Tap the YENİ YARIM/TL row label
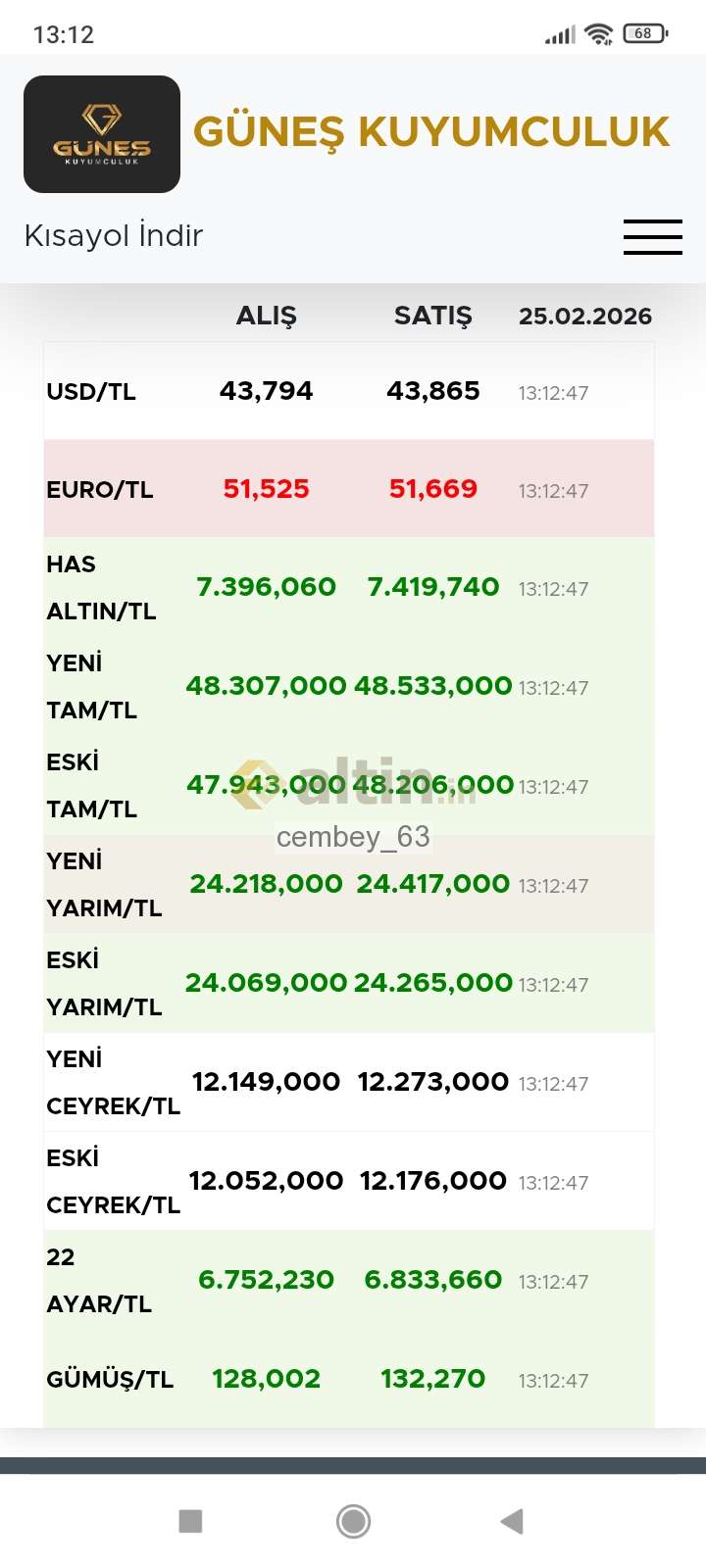 (x=104, y=885)
